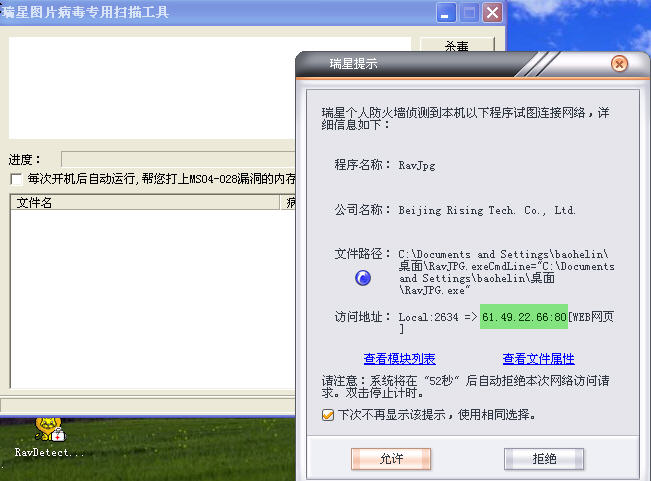Screen dimensions: 651x481
Task: Click the Local:2634 address text
Action: tap(428, 317)
